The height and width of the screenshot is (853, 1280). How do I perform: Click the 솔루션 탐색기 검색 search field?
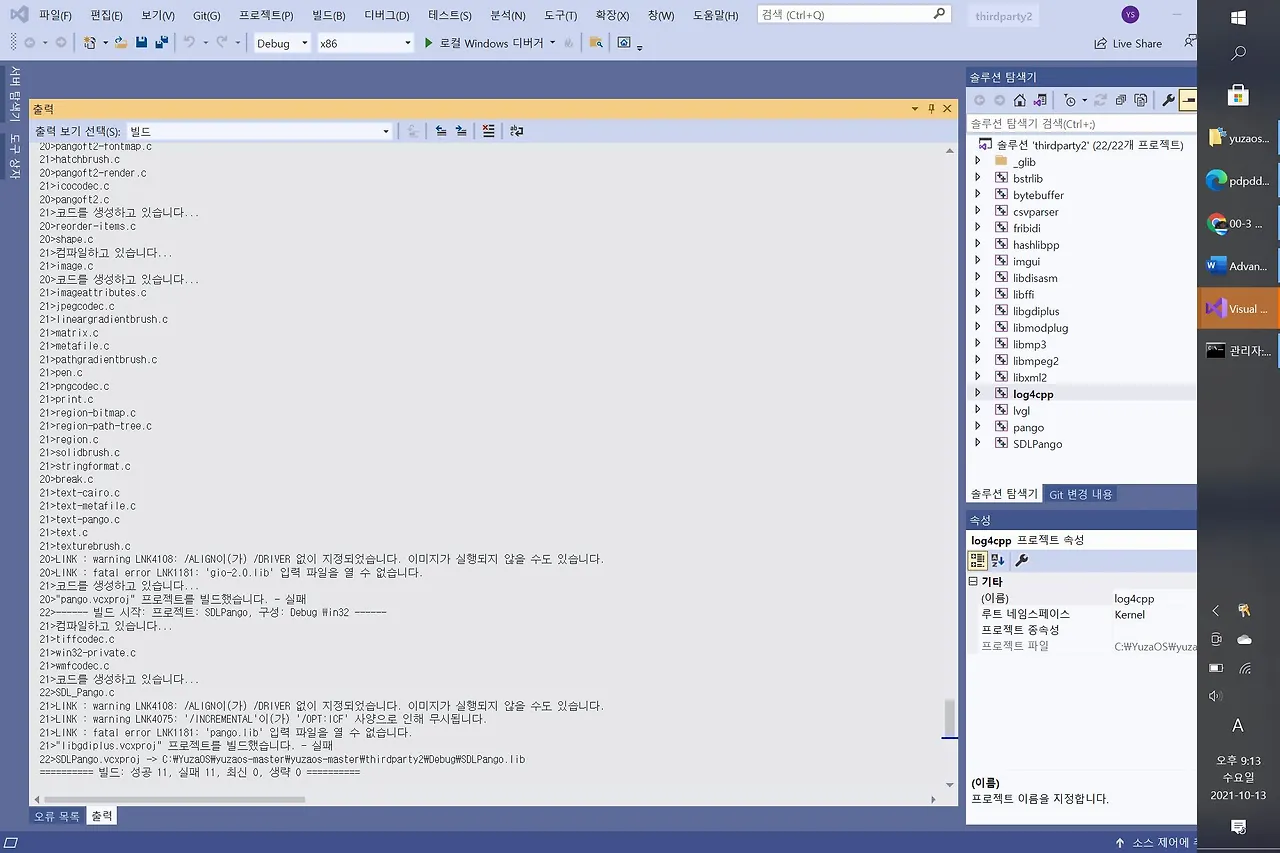coord(1081,124)
